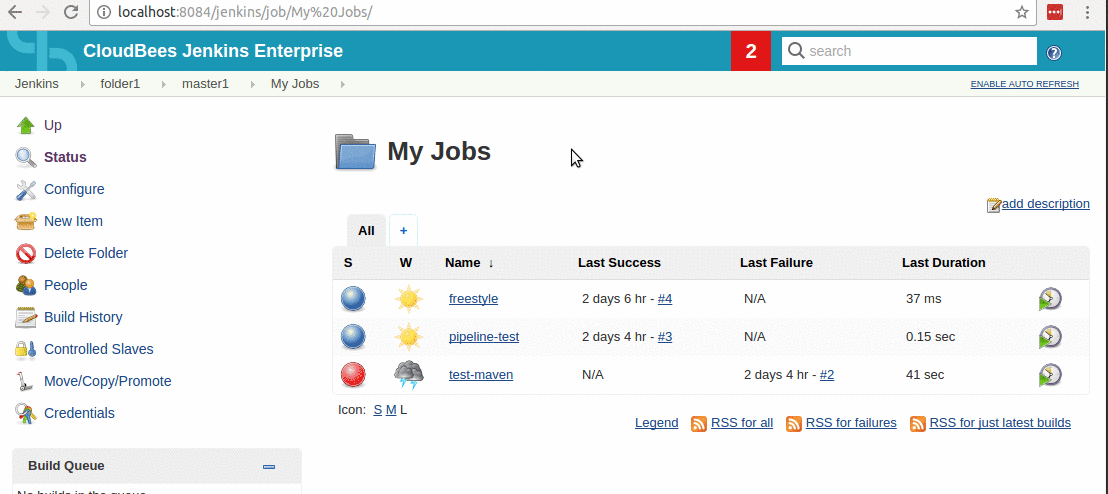Open Build History in sidebar
This screenshot has height=494, width=1108.
tap(83, 317)
